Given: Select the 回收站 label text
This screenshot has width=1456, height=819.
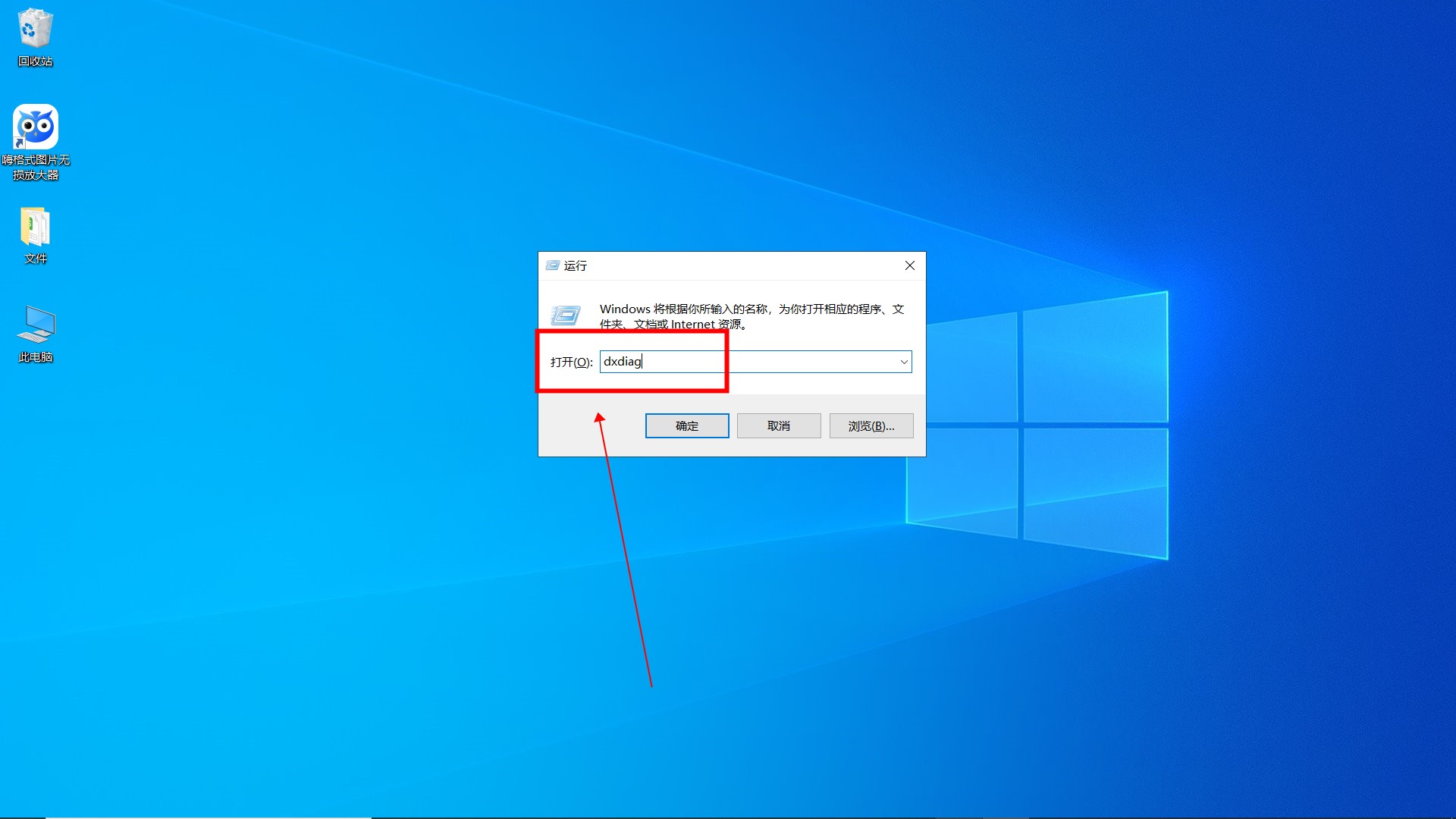Looking at the screenshot, I should [x=35, y=60].
